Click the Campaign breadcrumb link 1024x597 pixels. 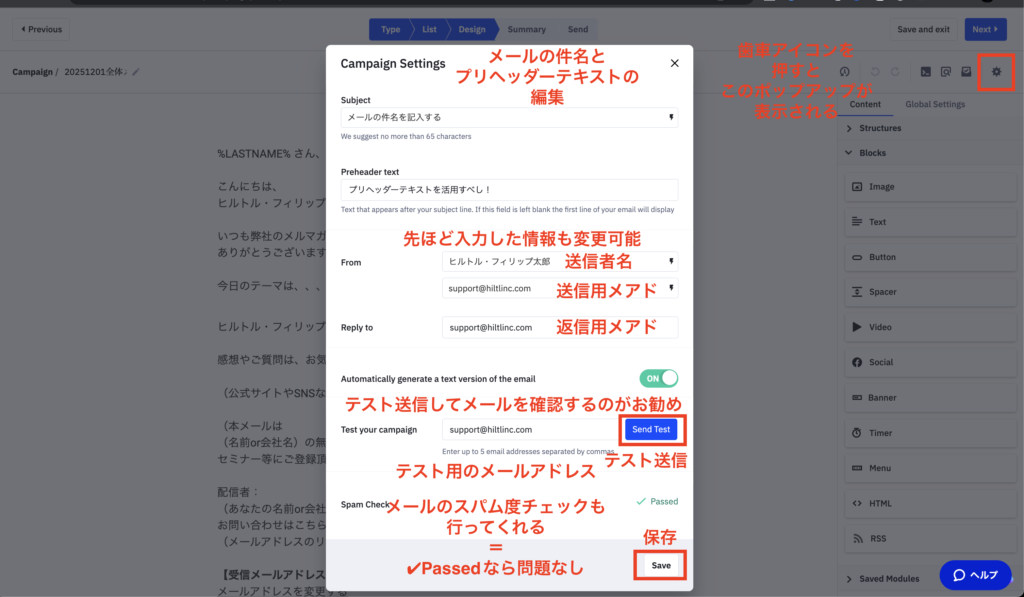click(32, 72)
